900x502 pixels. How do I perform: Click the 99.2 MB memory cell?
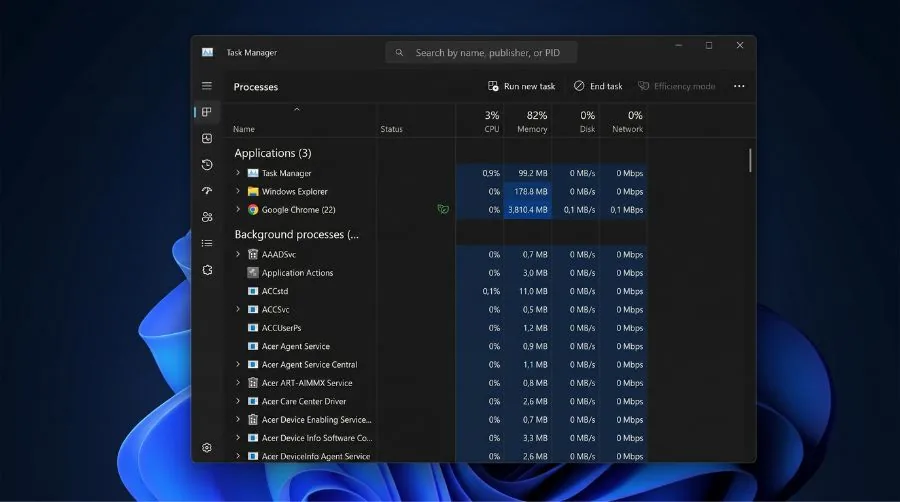point(527,173)
